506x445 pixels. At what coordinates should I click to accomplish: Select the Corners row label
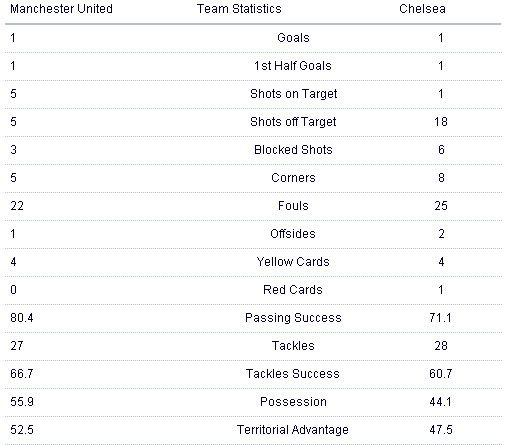coord(293,178)
